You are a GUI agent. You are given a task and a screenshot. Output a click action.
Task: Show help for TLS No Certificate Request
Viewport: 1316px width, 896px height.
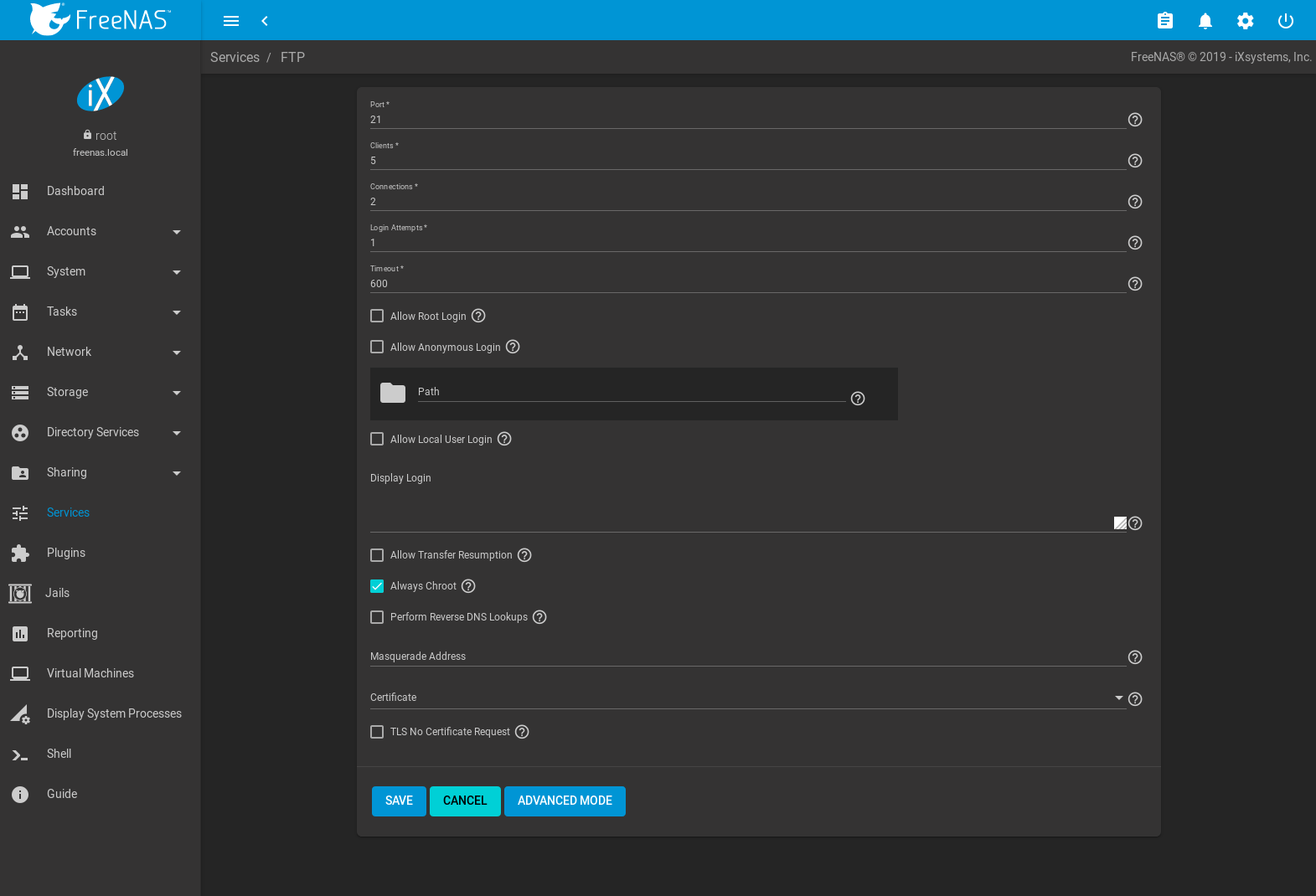click(x=522, y=732)
